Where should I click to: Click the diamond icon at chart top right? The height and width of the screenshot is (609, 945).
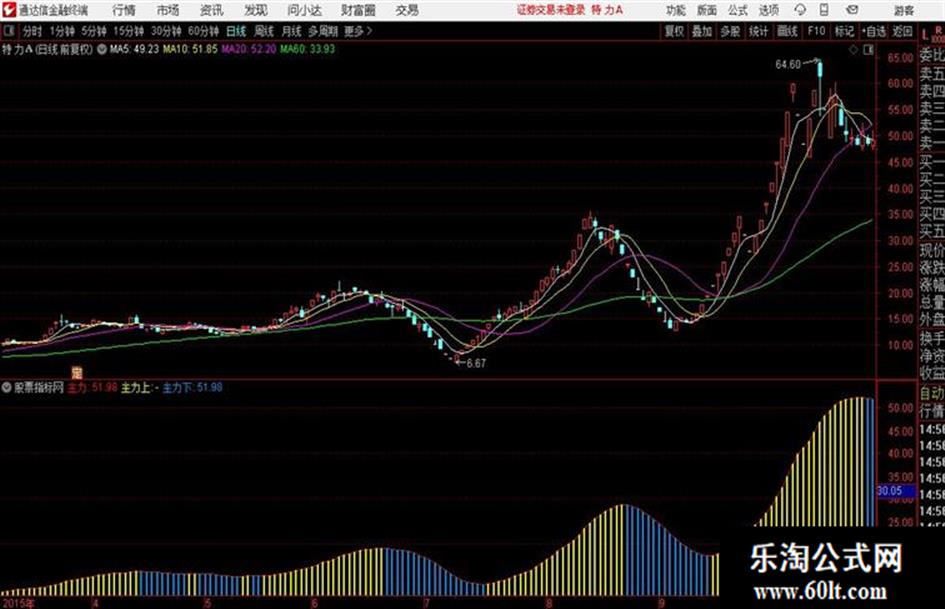(853, 50)
